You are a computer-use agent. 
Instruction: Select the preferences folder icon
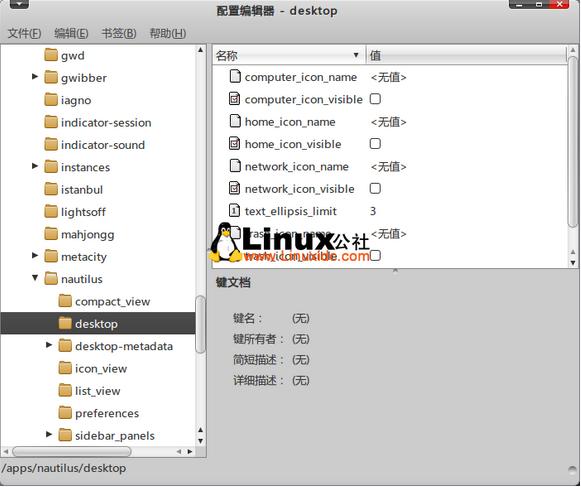pos(65,413)
